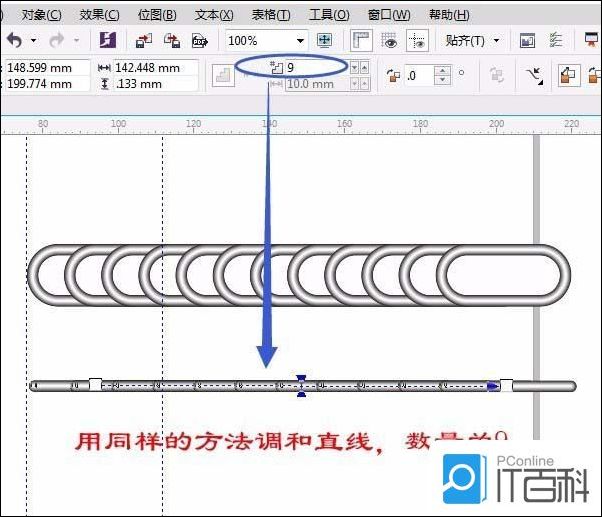Screen dimensions: 602x517
Task: Click the blend spacing field 10.0 mm
Action: tap(317, 84)
